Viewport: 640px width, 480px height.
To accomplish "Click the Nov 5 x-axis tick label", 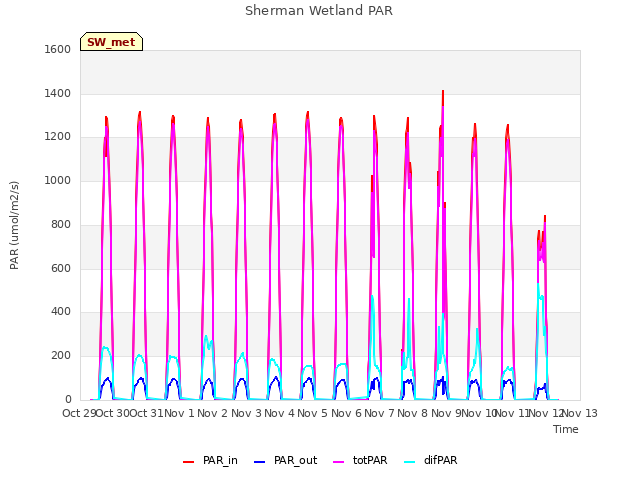I will click(x=313, y=413).
